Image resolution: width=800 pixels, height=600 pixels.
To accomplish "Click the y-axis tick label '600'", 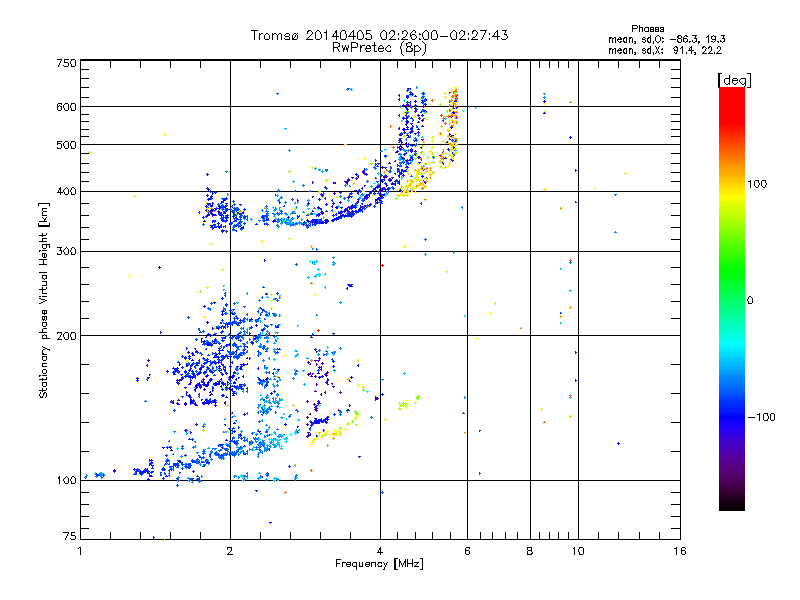I will (x=66, y=107).
